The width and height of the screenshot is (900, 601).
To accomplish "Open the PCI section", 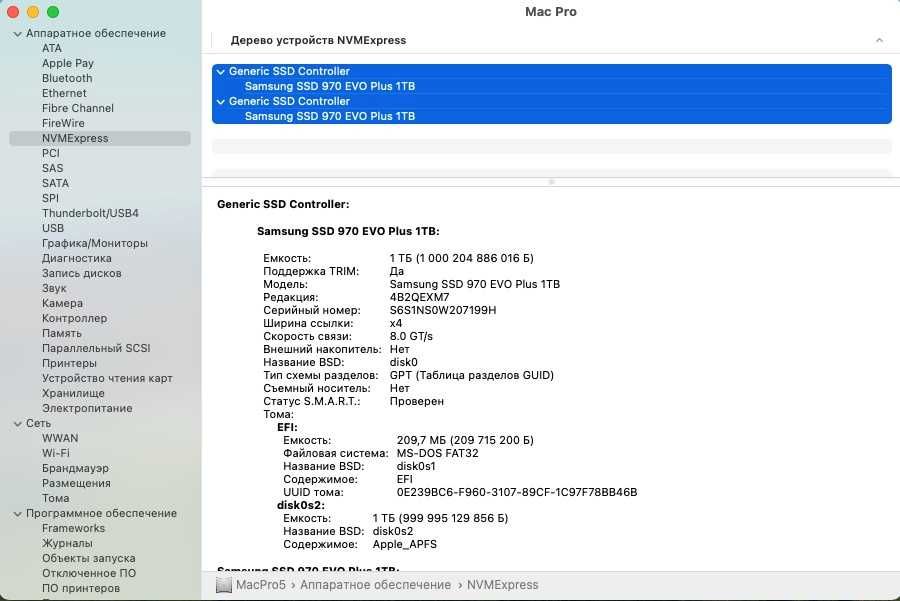I will [x=51, y=153].
